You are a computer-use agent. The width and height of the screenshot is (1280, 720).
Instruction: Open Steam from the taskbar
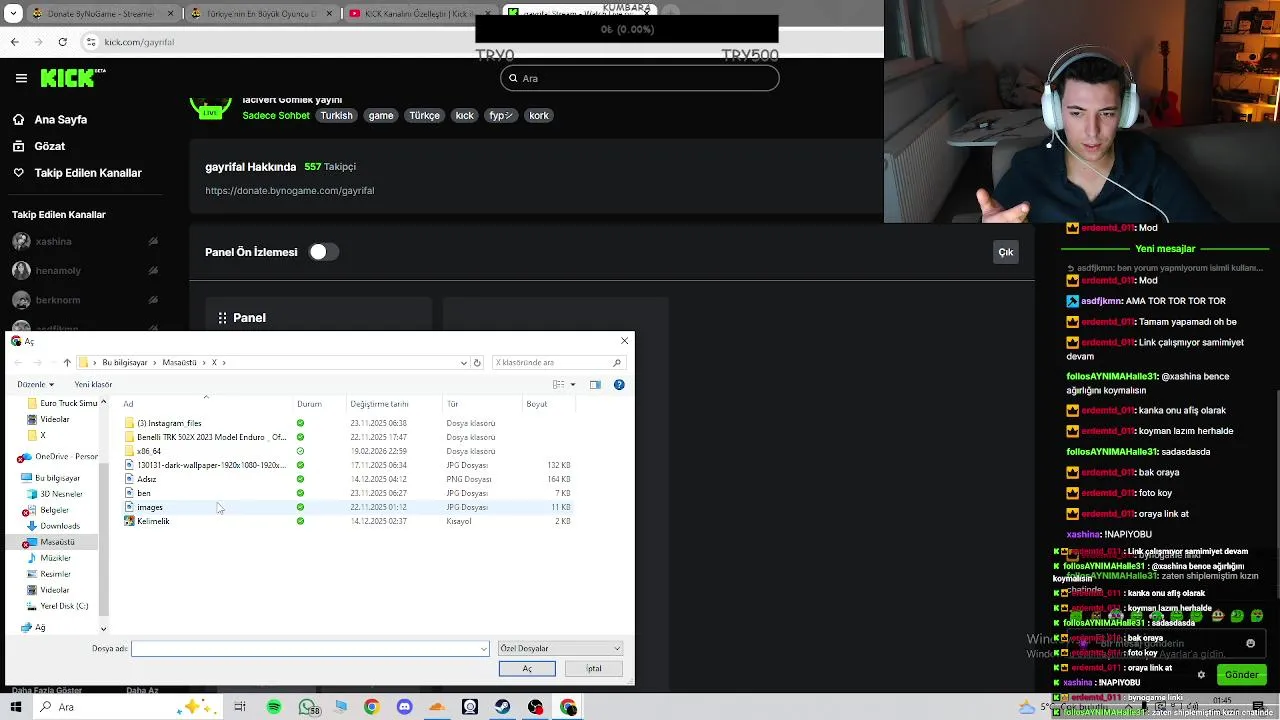tap(502, 707)
